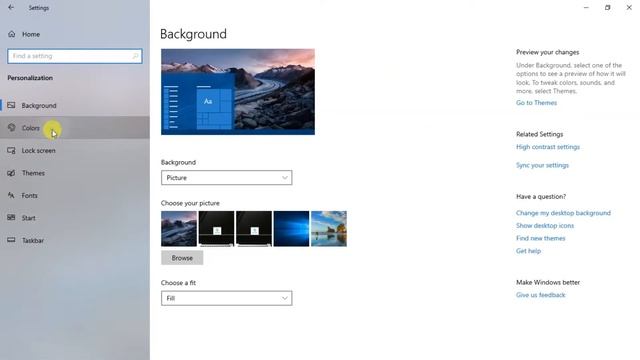Screen dimensions: 640x360
Task: Select the first dark screenshot thumbnail
Action: click(x=216, y=229)
